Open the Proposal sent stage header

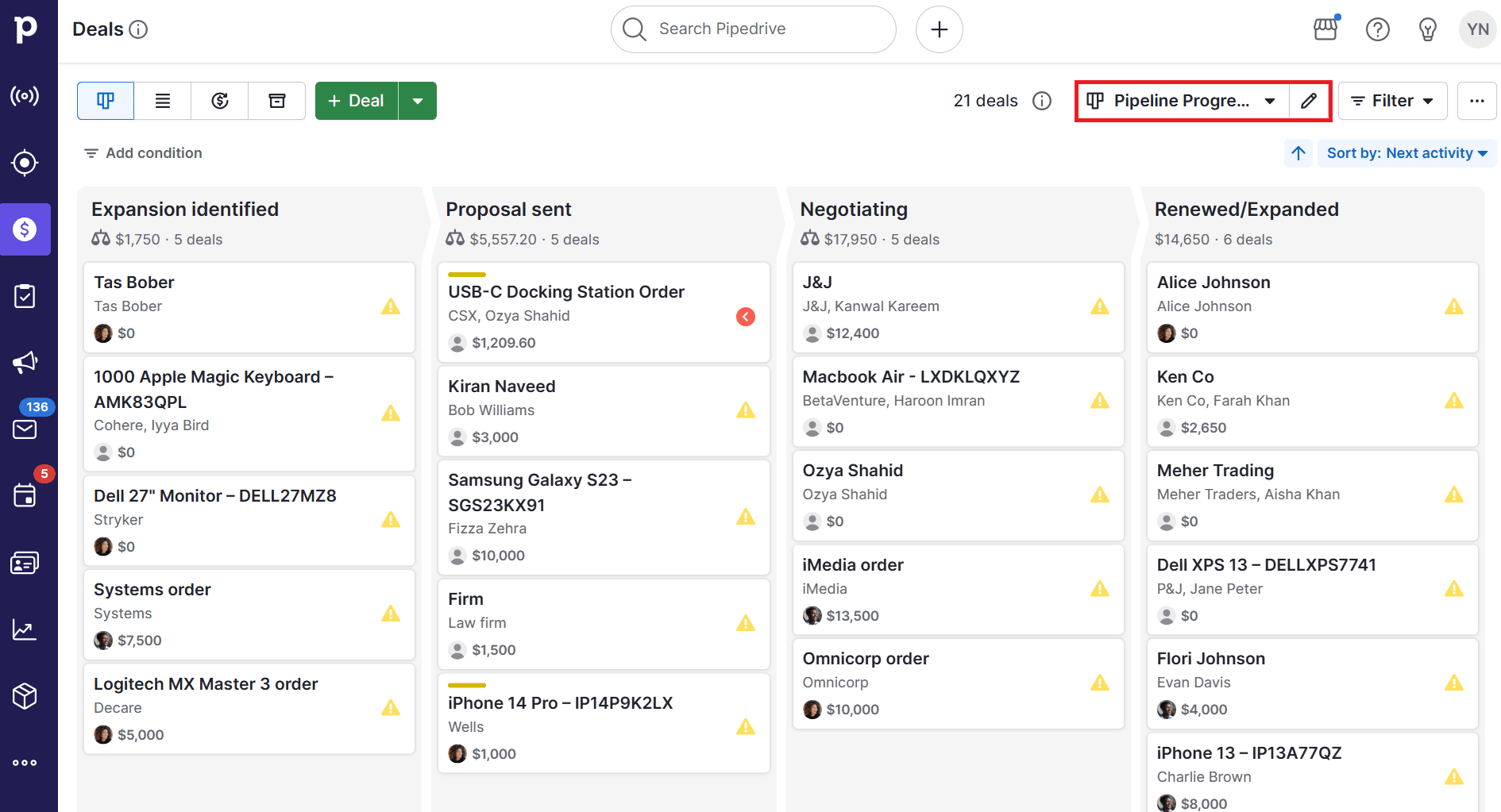point(508,210)
